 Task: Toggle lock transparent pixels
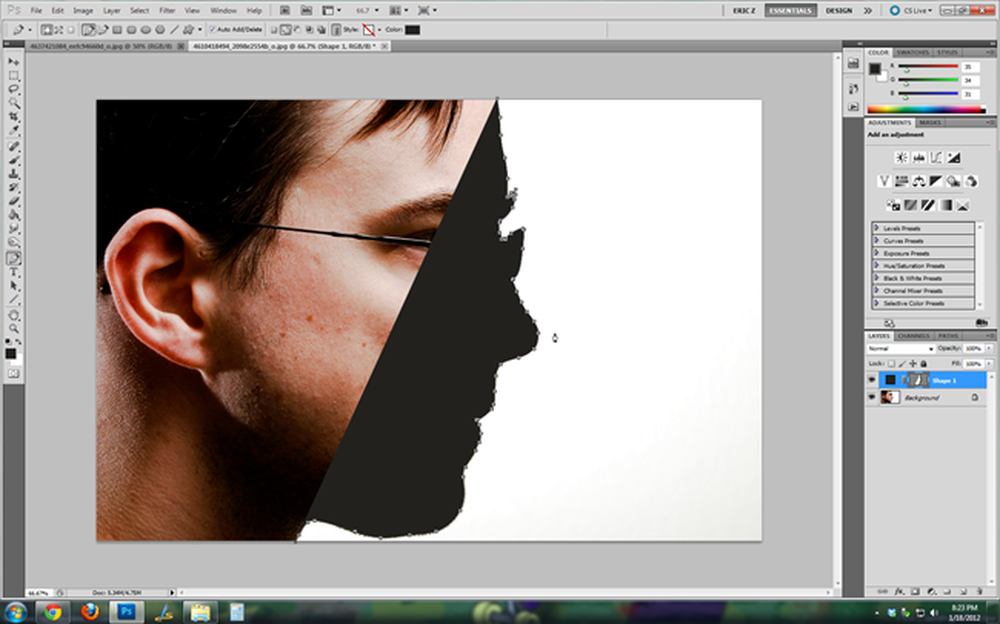(x=891, y=363)
